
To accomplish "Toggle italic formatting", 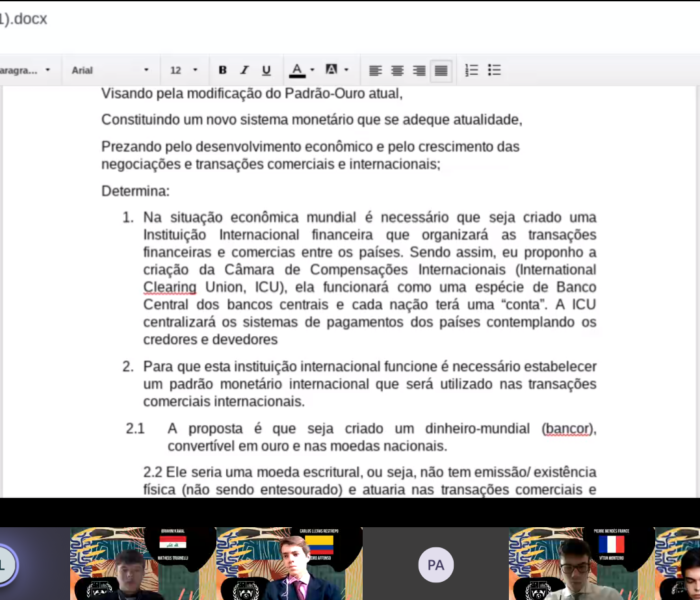I will (x=244, y=70).
